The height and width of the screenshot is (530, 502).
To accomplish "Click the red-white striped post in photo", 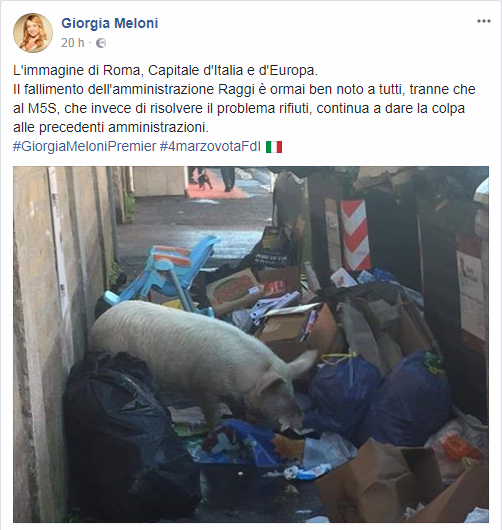I will point(355,234).
